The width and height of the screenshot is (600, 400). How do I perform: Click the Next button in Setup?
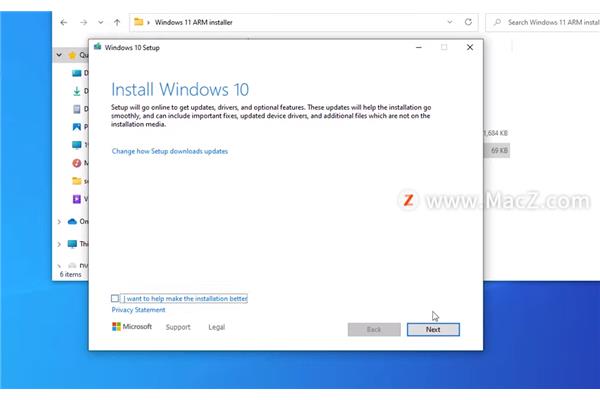pyautogui.click(x=433, y=330)
